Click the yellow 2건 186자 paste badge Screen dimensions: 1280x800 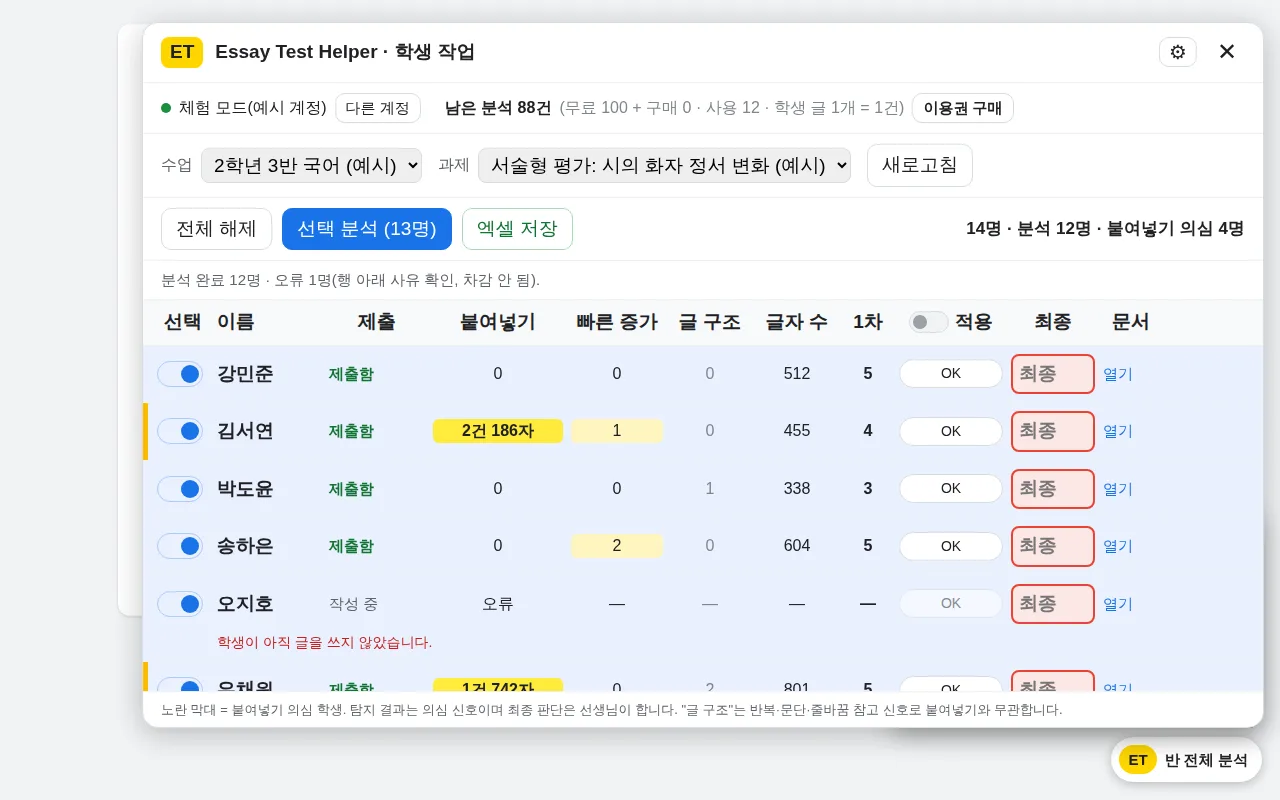(498, 431)
